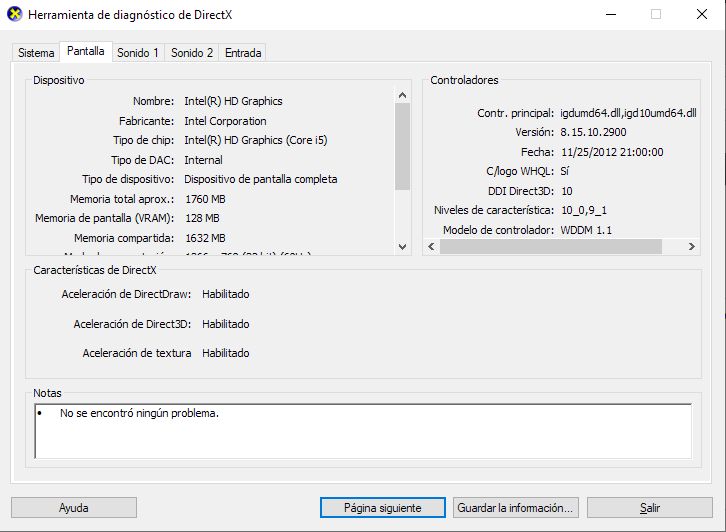The image size is (726, 532).
Task: Click the 'DDI Direct3D:' label
Action: coord(521,191)
